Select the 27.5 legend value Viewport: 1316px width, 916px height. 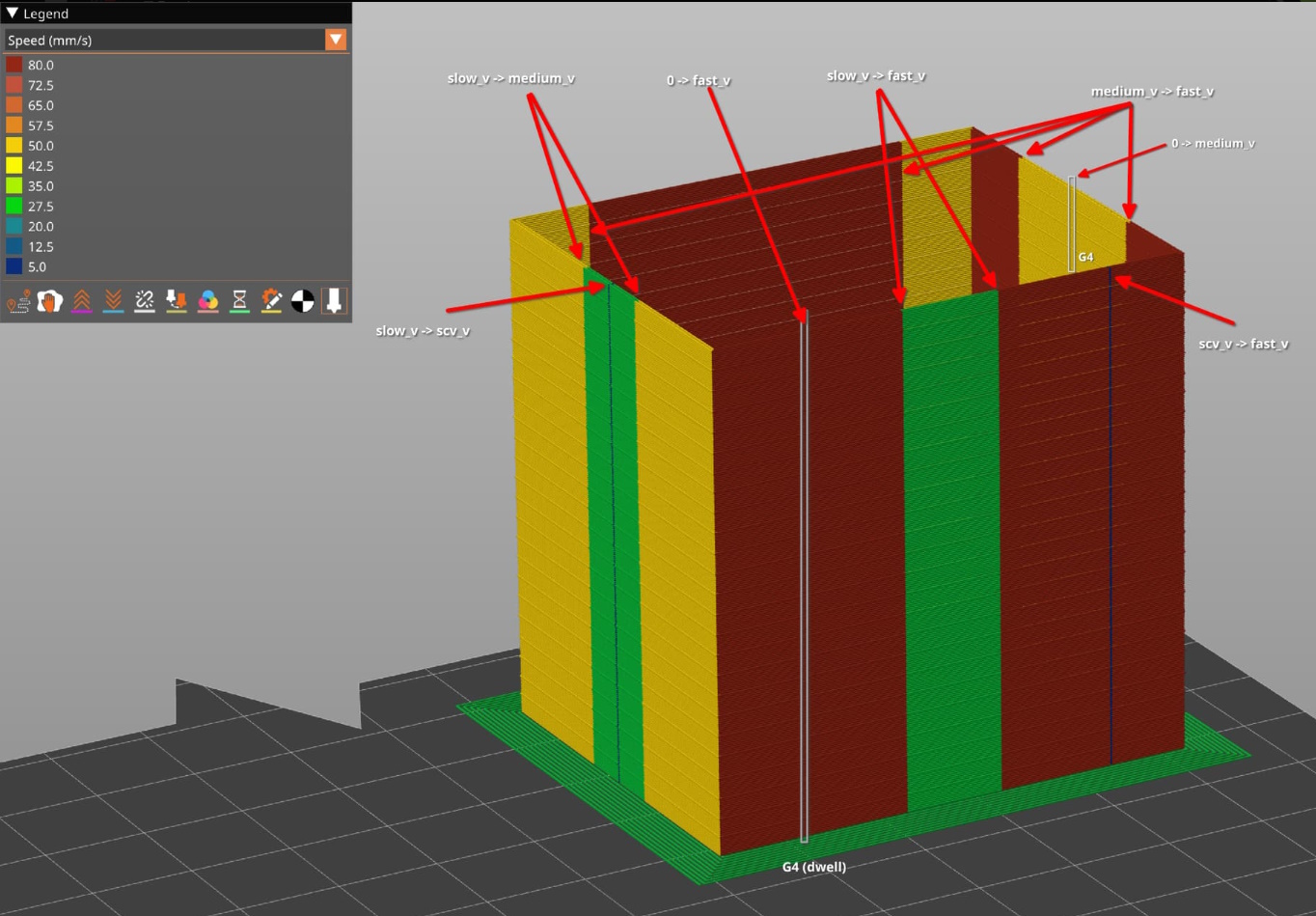click(41, 207)
